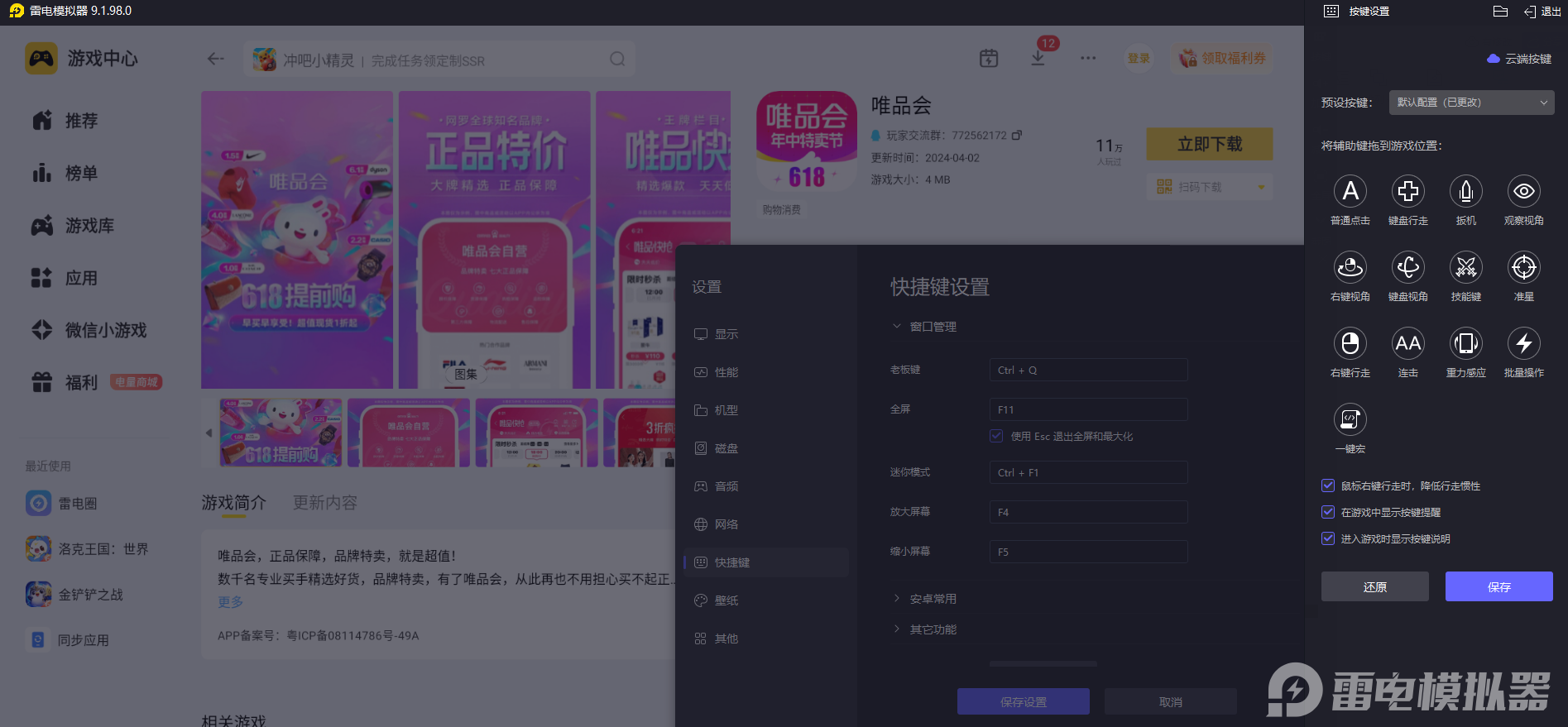Click the blue 保存 button
1568x727 pixels.
[x=1498, y=586]
